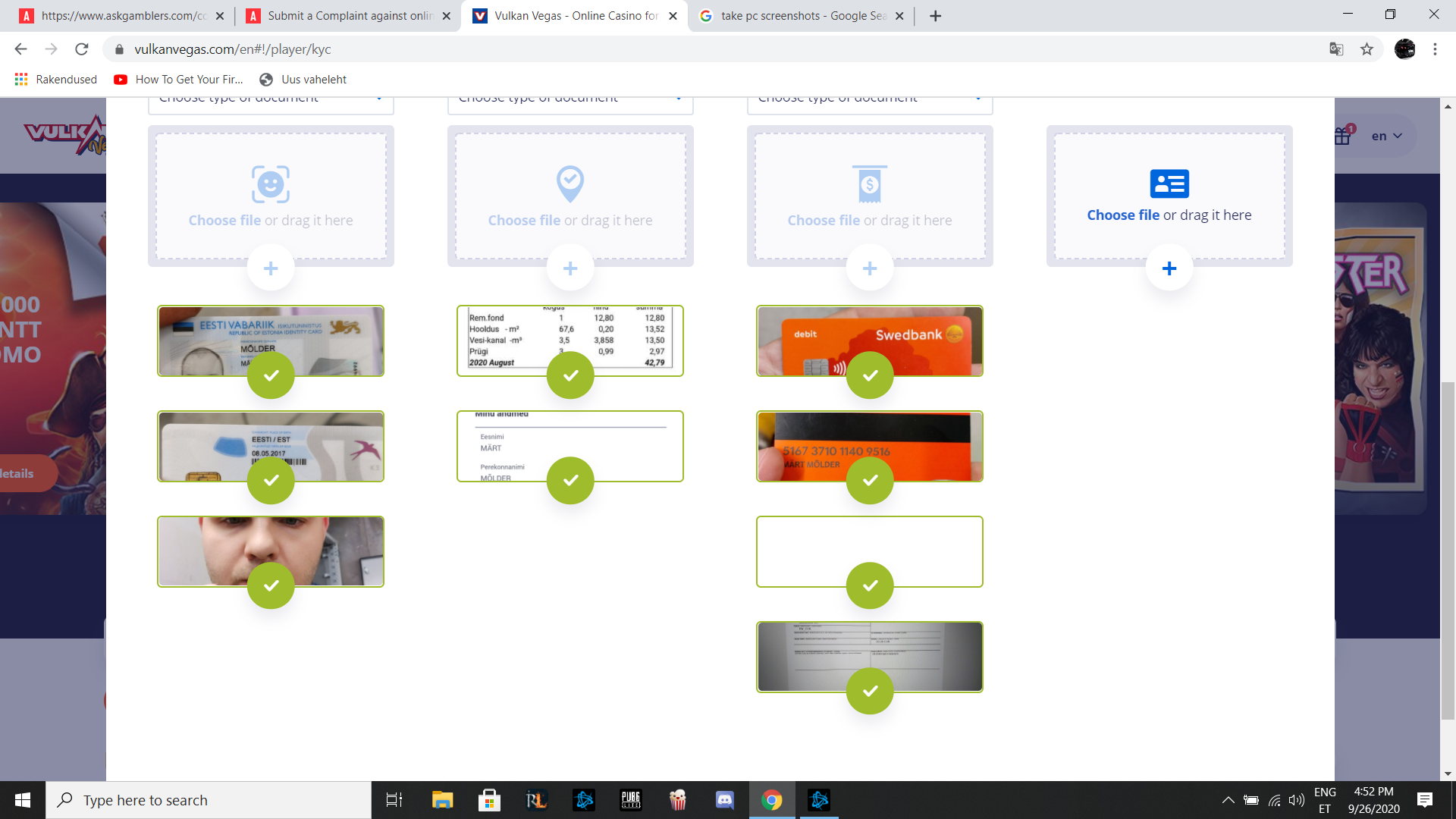Open the Windows Start menu

23,800
